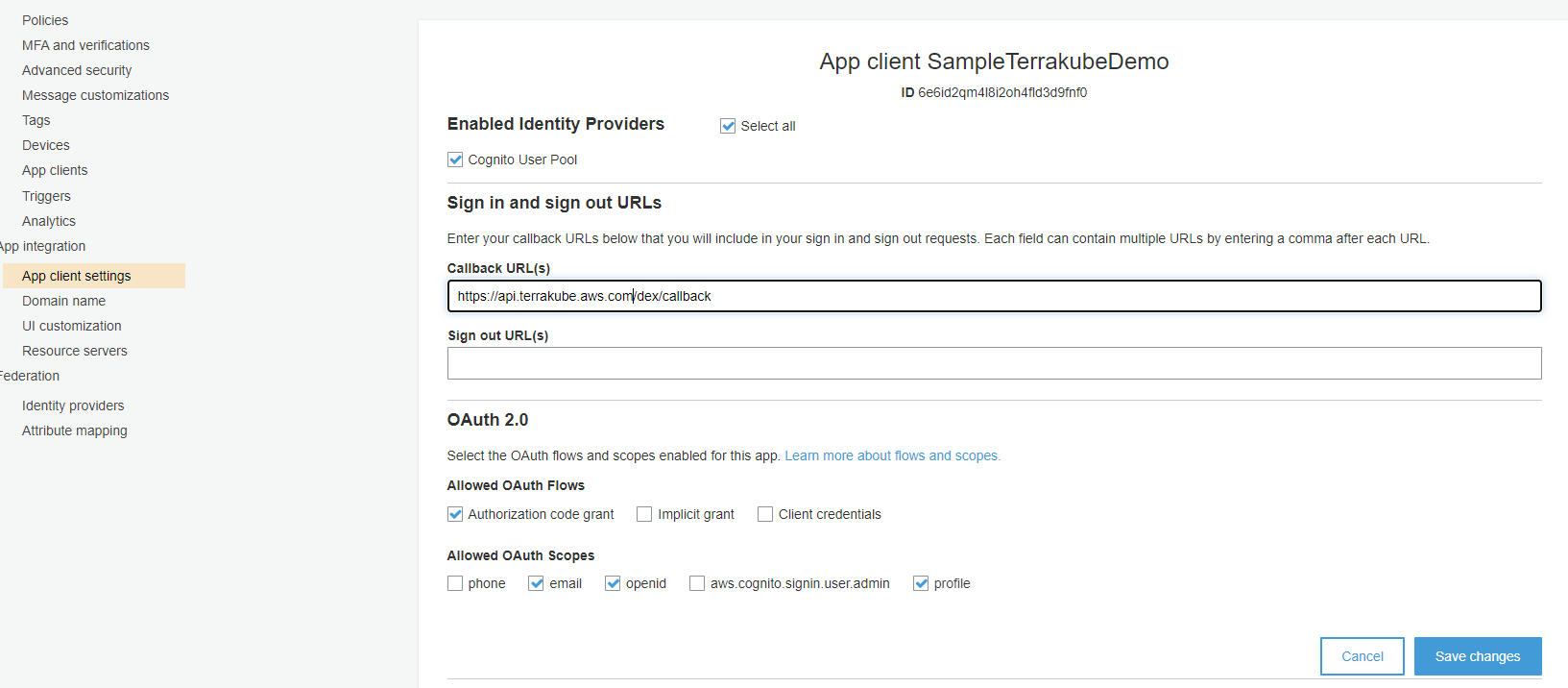Check the phone OAuth scope
The image size is (1568, 688).
tap(455, 583)
